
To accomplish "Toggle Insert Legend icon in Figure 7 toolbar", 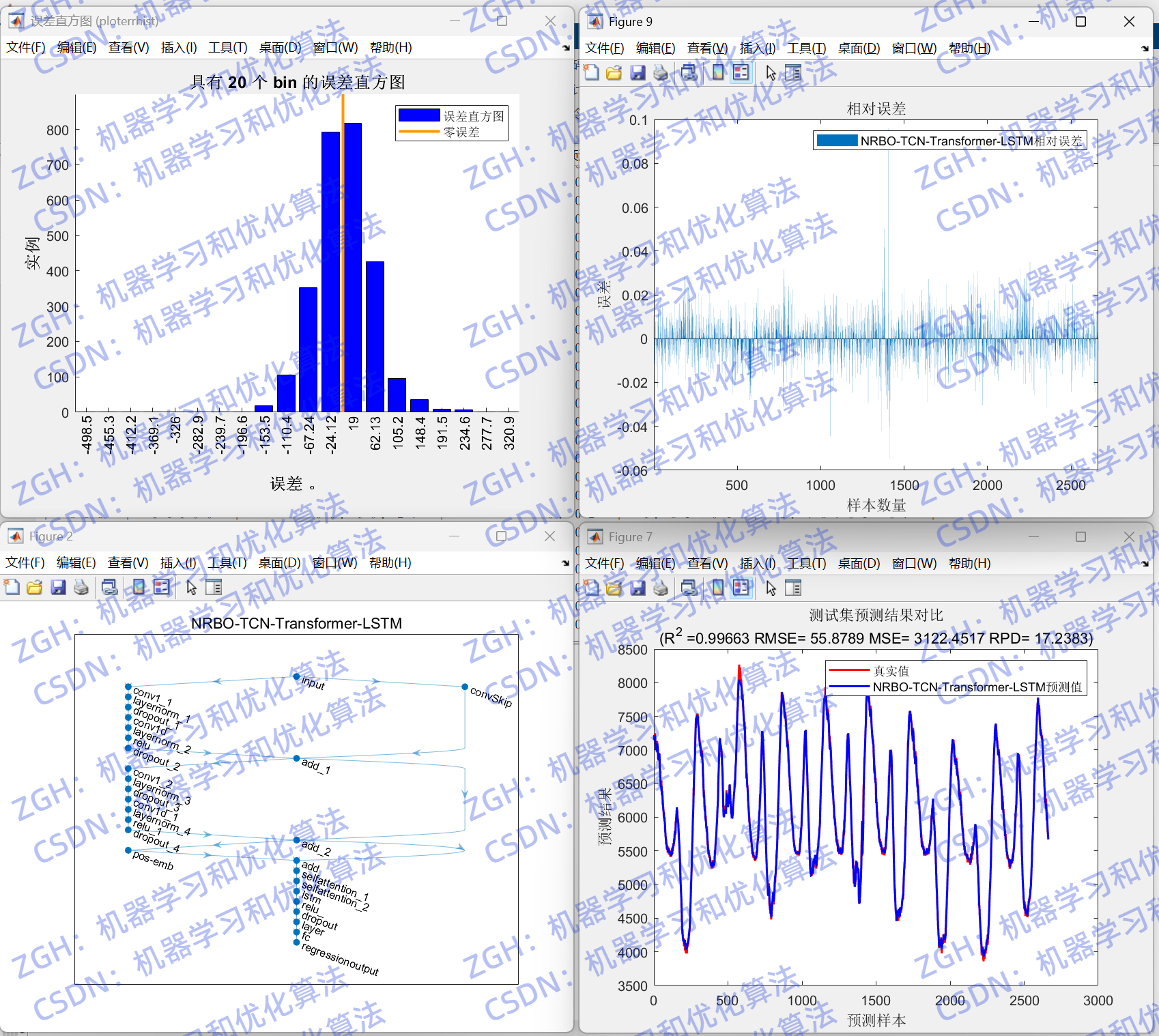I will tap(741, 588).
